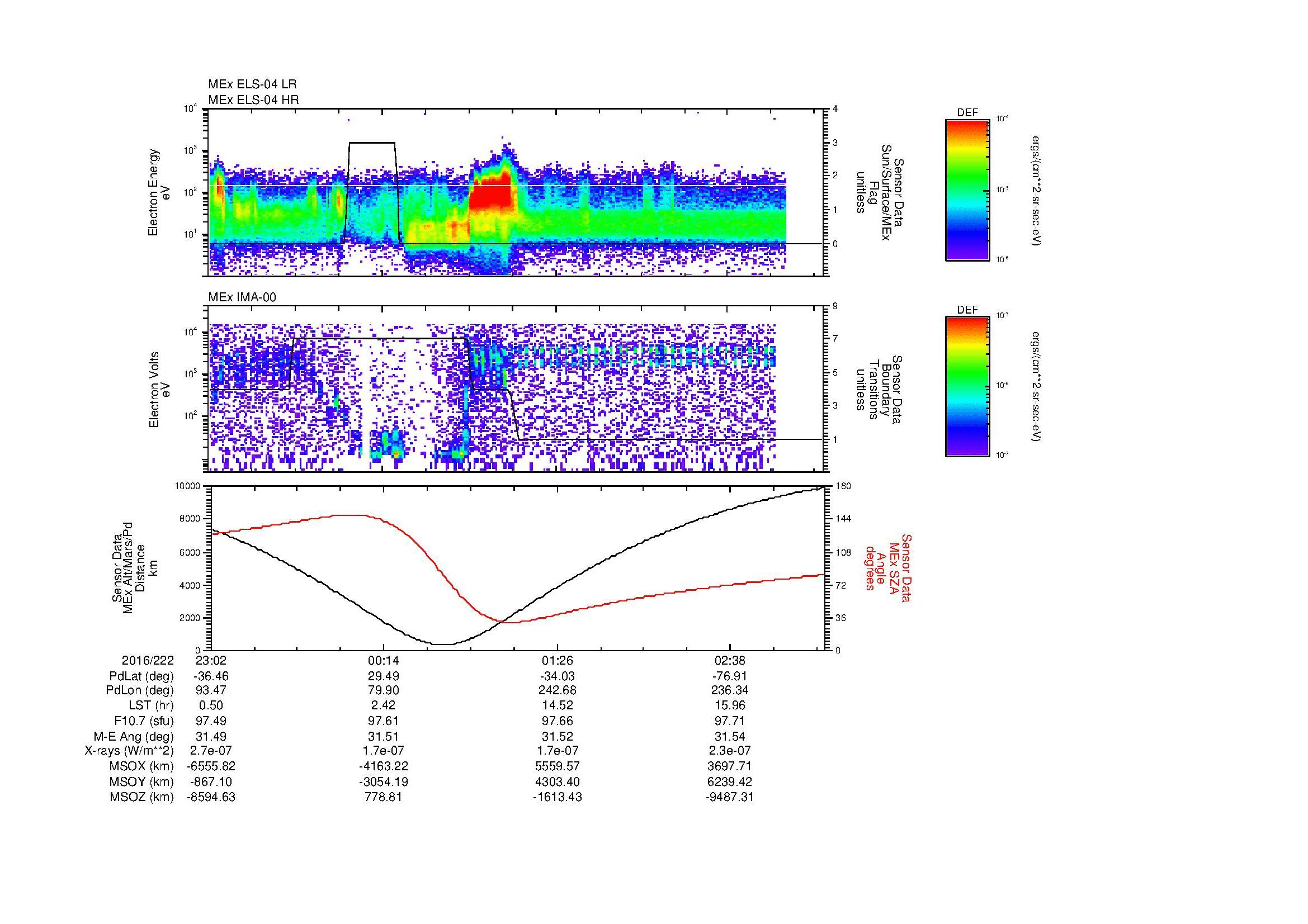Click the MSOX value 5559.57
The image size is (1308, 924).
point(557,766)
